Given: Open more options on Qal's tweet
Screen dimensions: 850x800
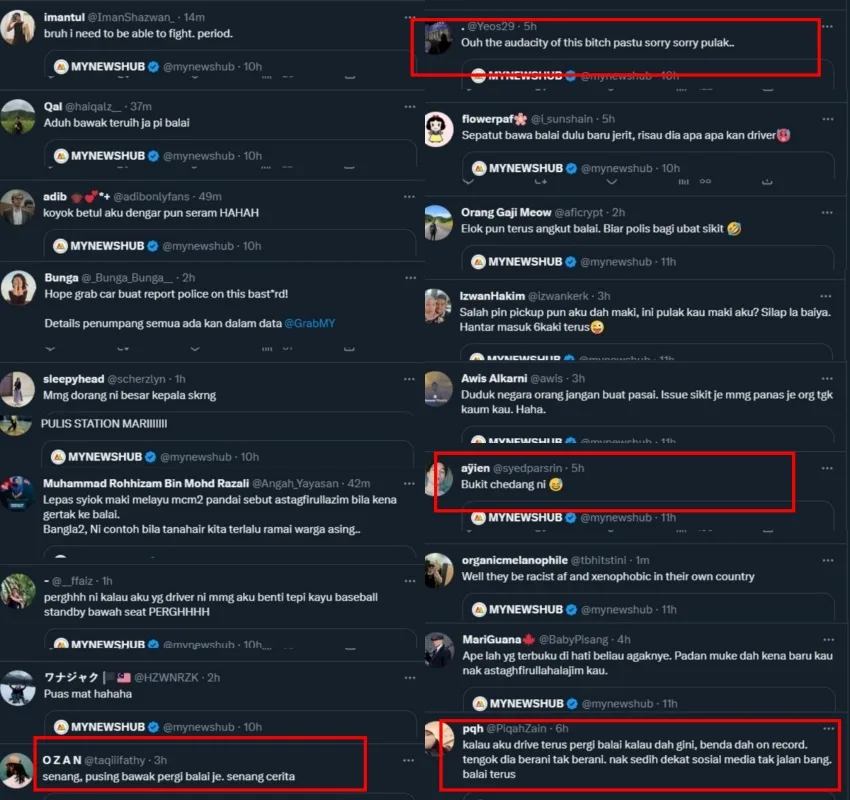Looking at the screenshot, I should [x=410, y=107].
